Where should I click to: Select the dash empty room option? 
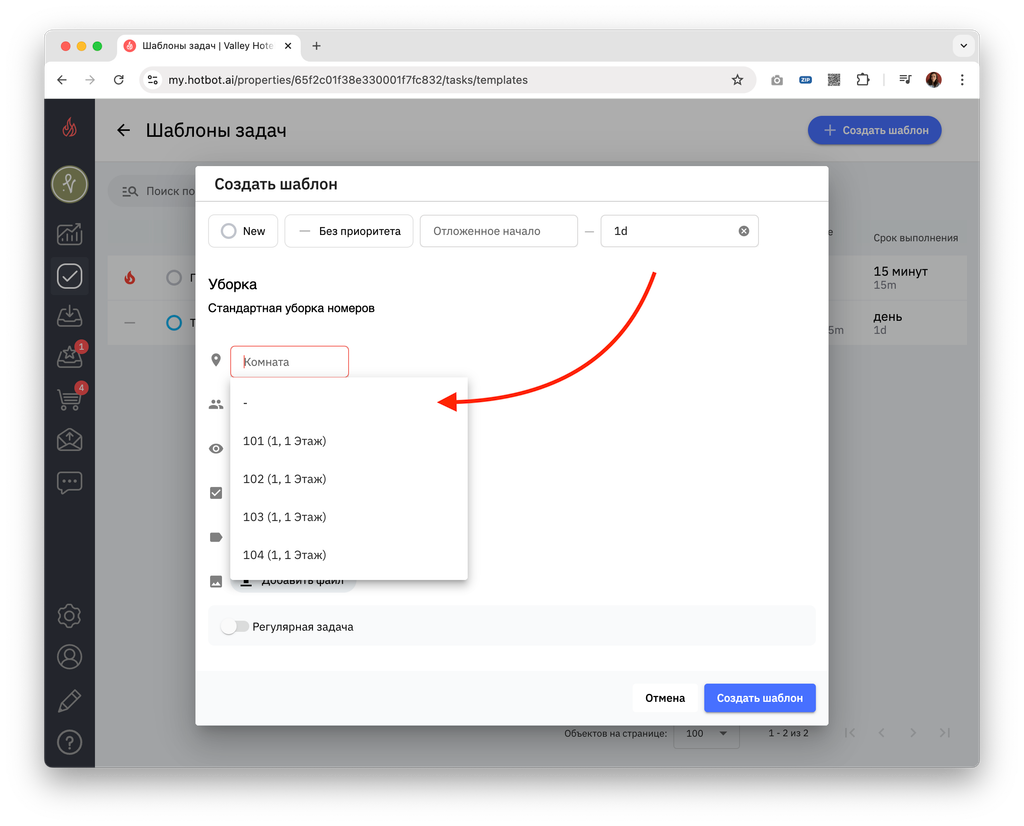pos(349,403)
